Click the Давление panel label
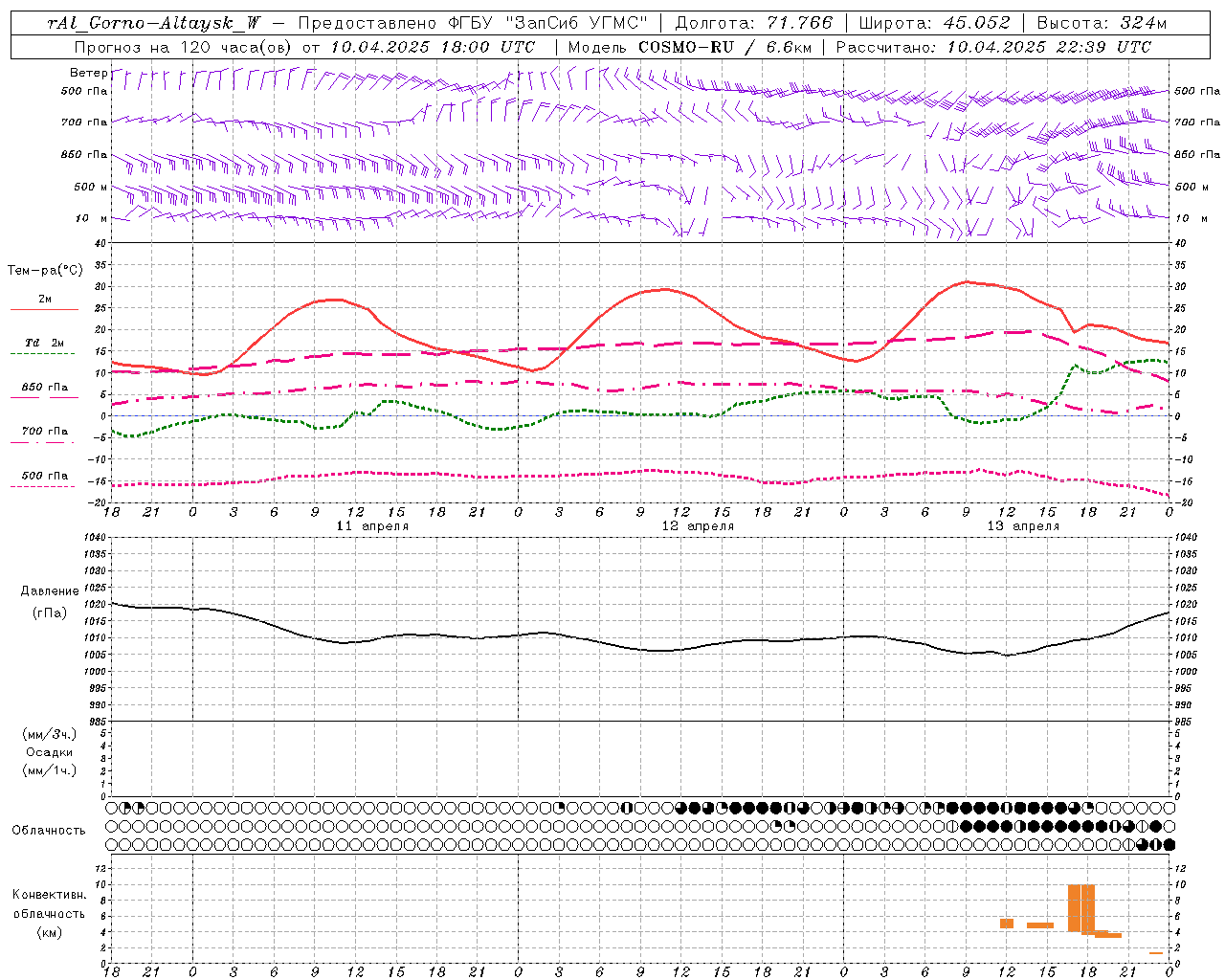The height and width of the screenshot is (980, 1225). pyautogui.click(x=50, y=591)
